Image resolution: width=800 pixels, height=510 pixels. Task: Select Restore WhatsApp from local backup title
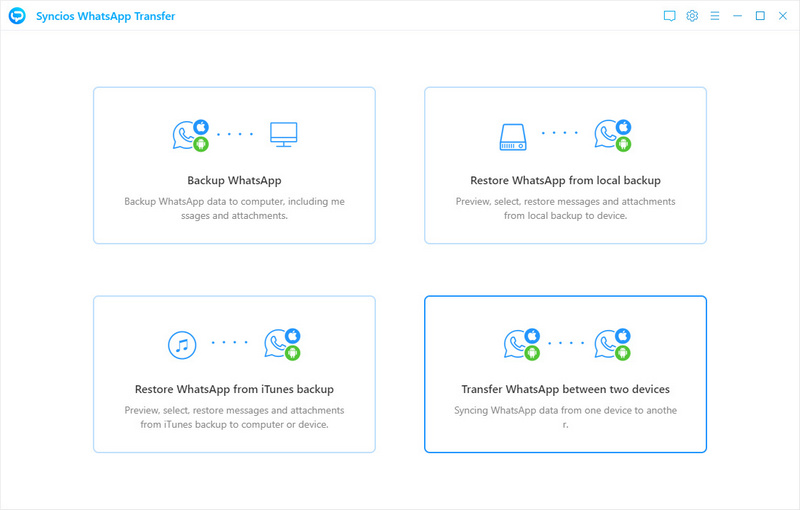point(565,181)
